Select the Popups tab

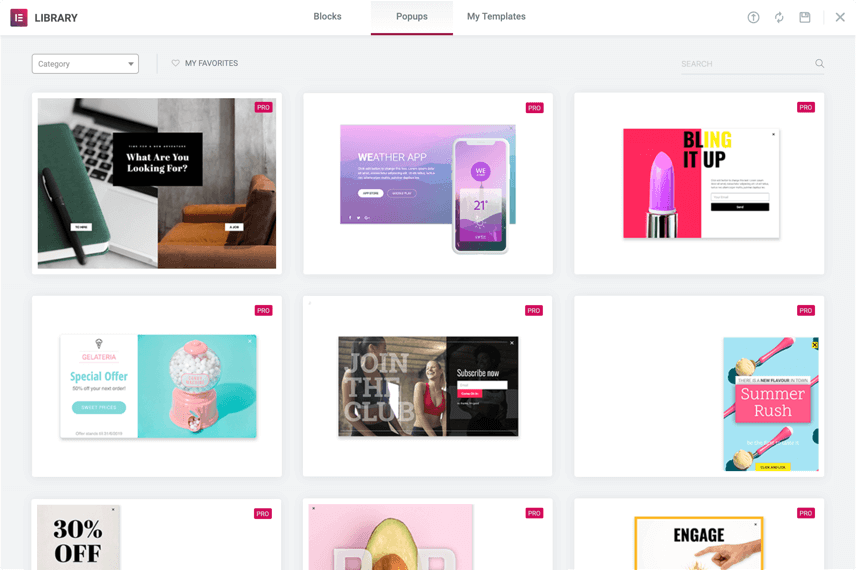point(411,17)
